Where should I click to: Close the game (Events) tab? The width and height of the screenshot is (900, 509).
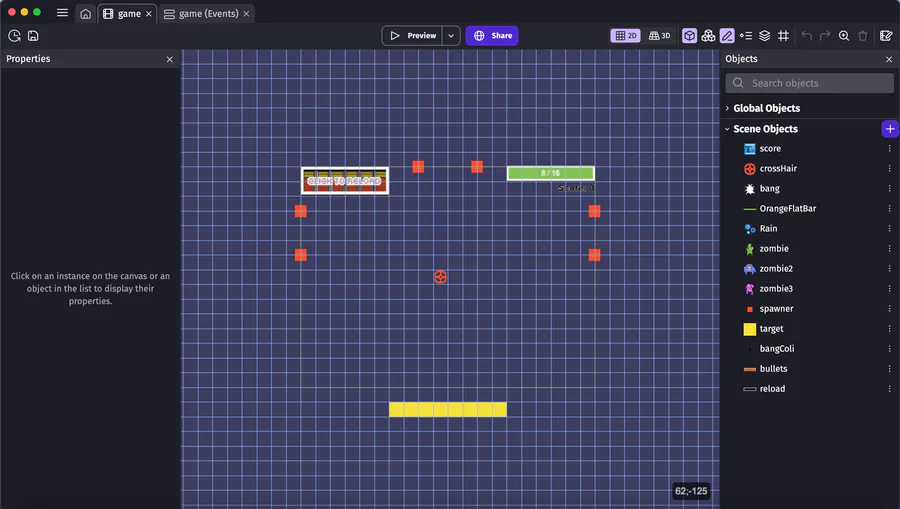tap(246, 14)
